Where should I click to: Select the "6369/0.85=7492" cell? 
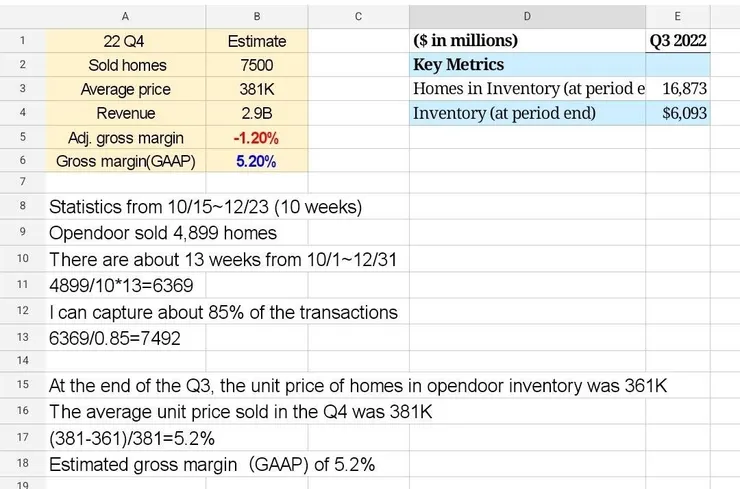click(115, 337)
